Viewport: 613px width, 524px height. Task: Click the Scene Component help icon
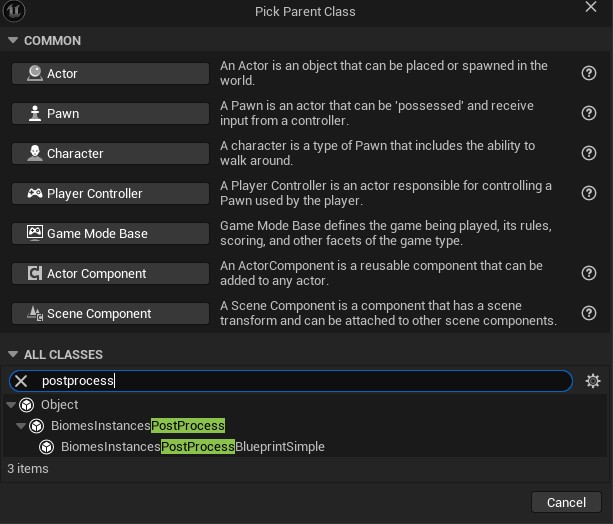(x=589, y=313)
